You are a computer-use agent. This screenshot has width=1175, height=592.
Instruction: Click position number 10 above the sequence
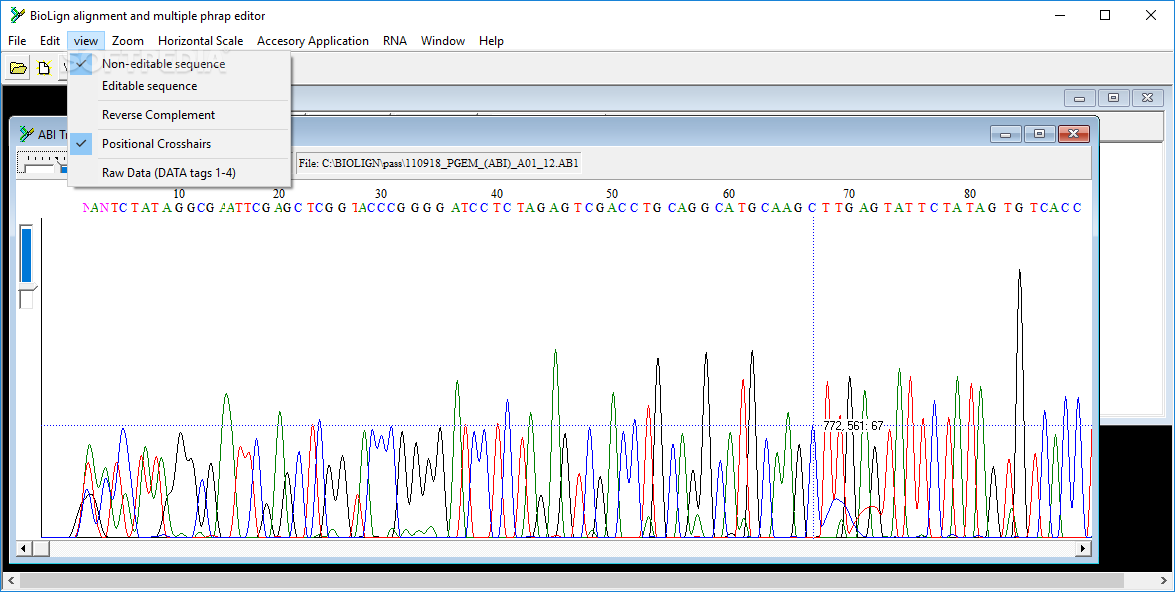click(179, 194)
